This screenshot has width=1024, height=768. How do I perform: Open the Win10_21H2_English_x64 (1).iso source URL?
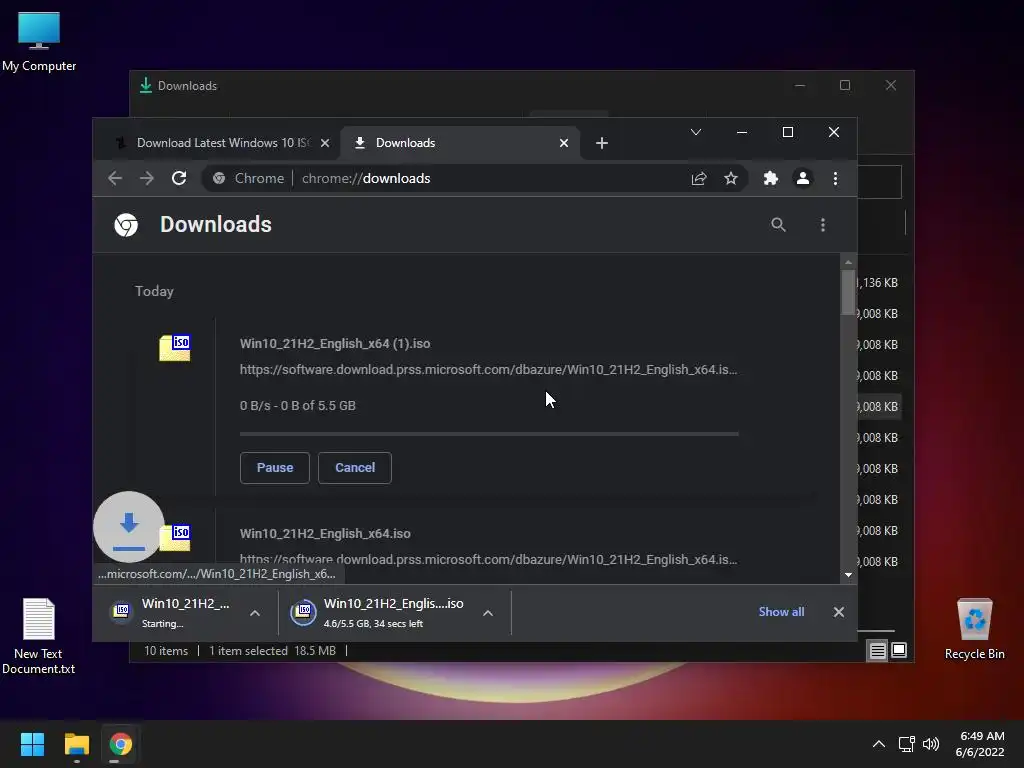click(x=488, y=370)
